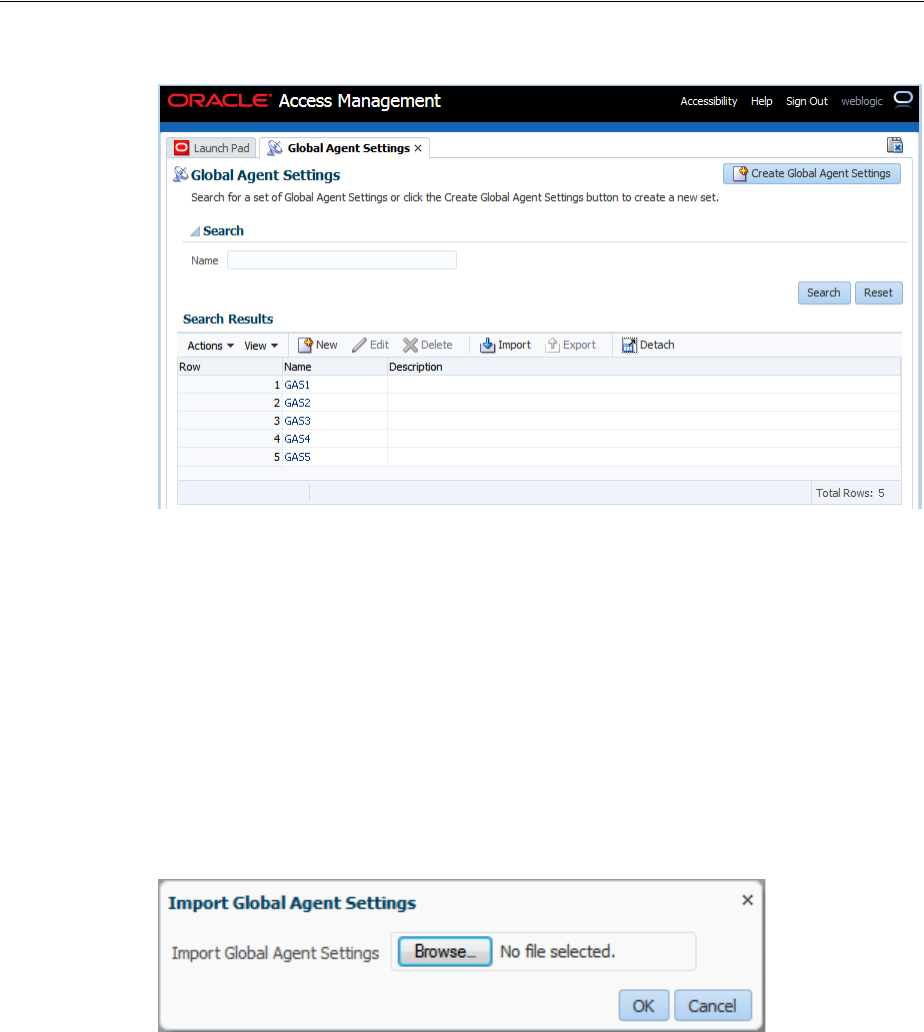Collapse the Search section

point(195,231)
